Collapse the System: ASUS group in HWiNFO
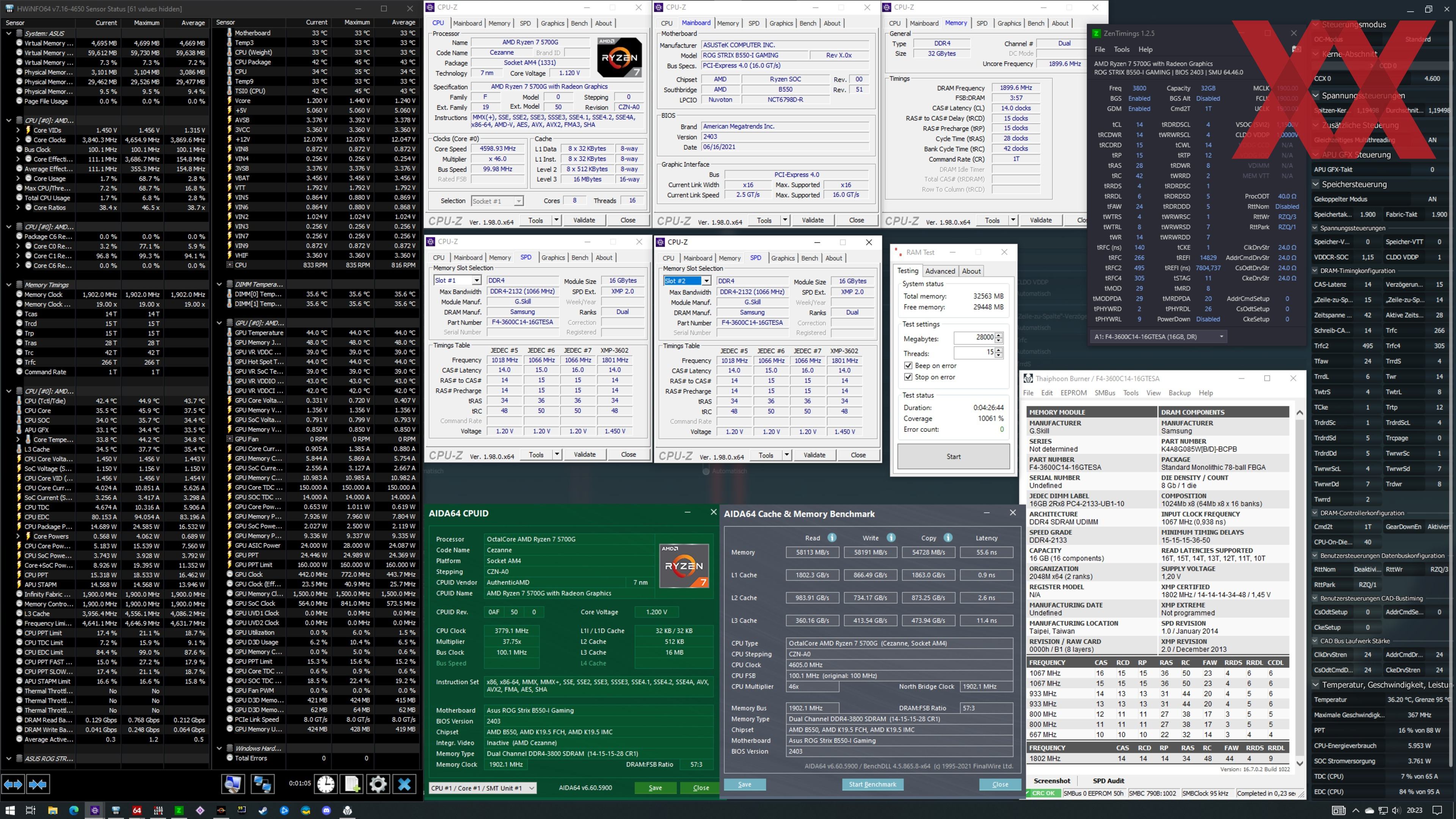 point(8,33)
